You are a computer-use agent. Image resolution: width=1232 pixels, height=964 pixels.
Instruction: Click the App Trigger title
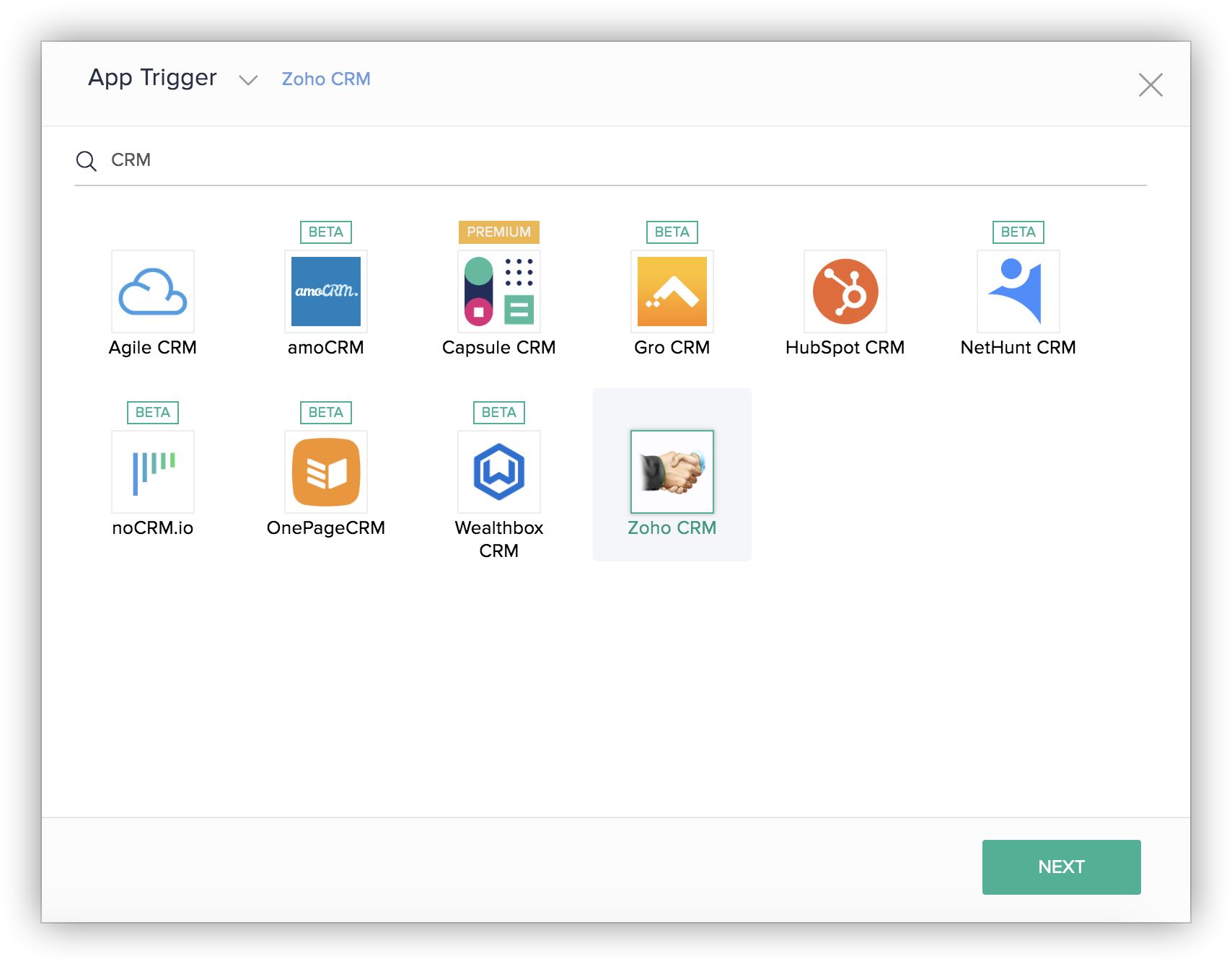point(152,78)
